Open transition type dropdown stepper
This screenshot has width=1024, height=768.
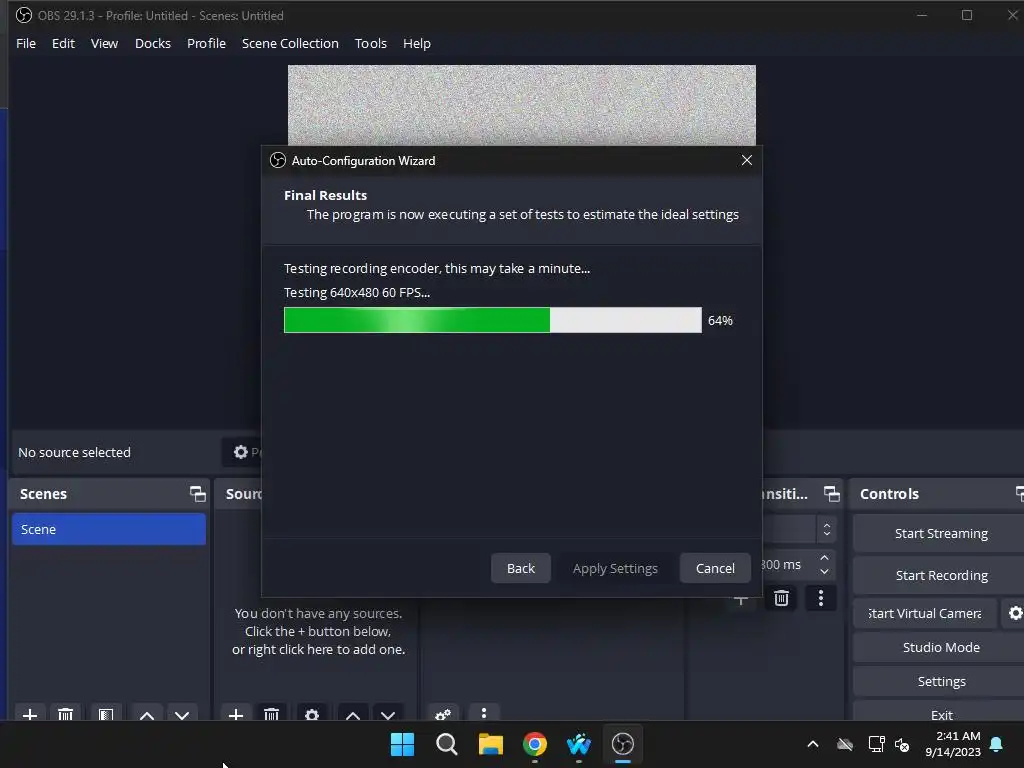click(827, 530)
